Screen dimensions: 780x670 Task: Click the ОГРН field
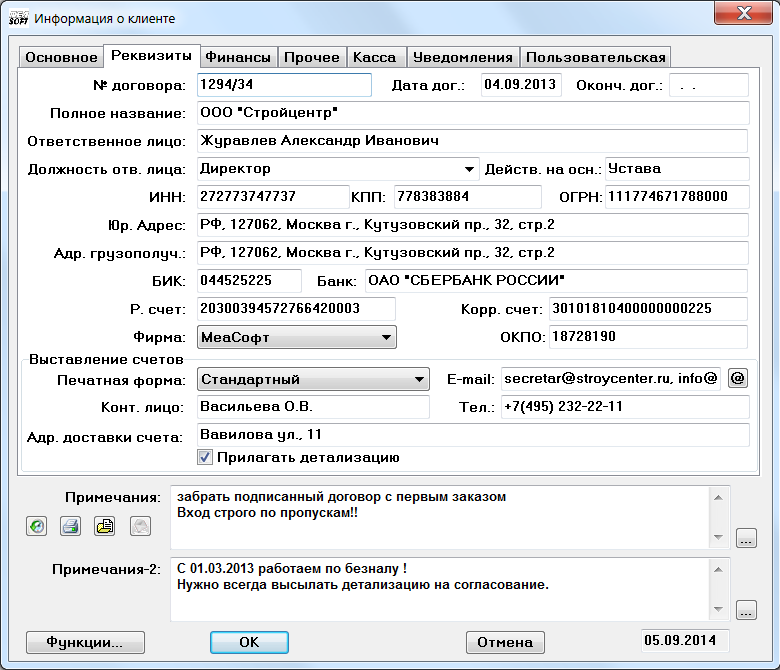pos(677,197)
